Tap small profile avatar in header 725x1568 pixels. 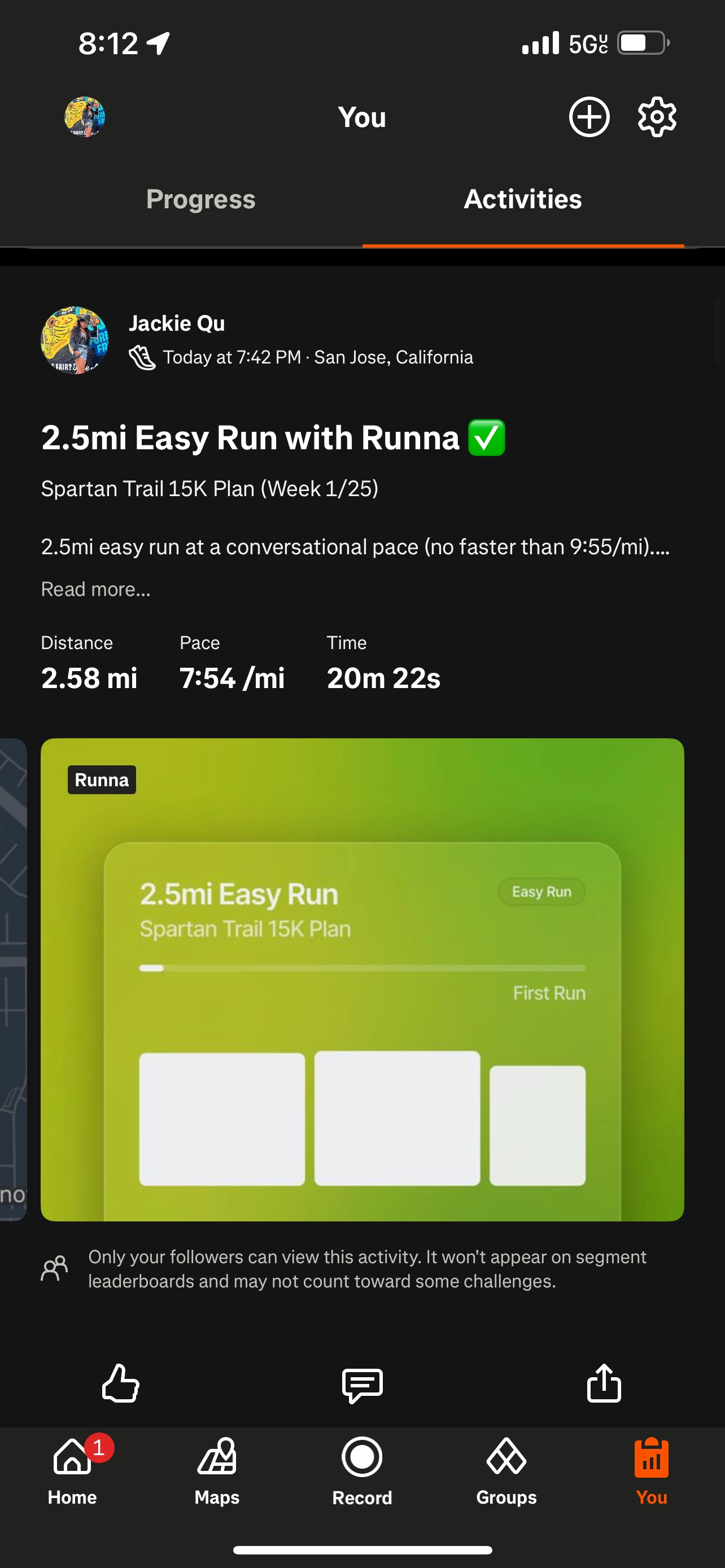[x=85, y=117]
